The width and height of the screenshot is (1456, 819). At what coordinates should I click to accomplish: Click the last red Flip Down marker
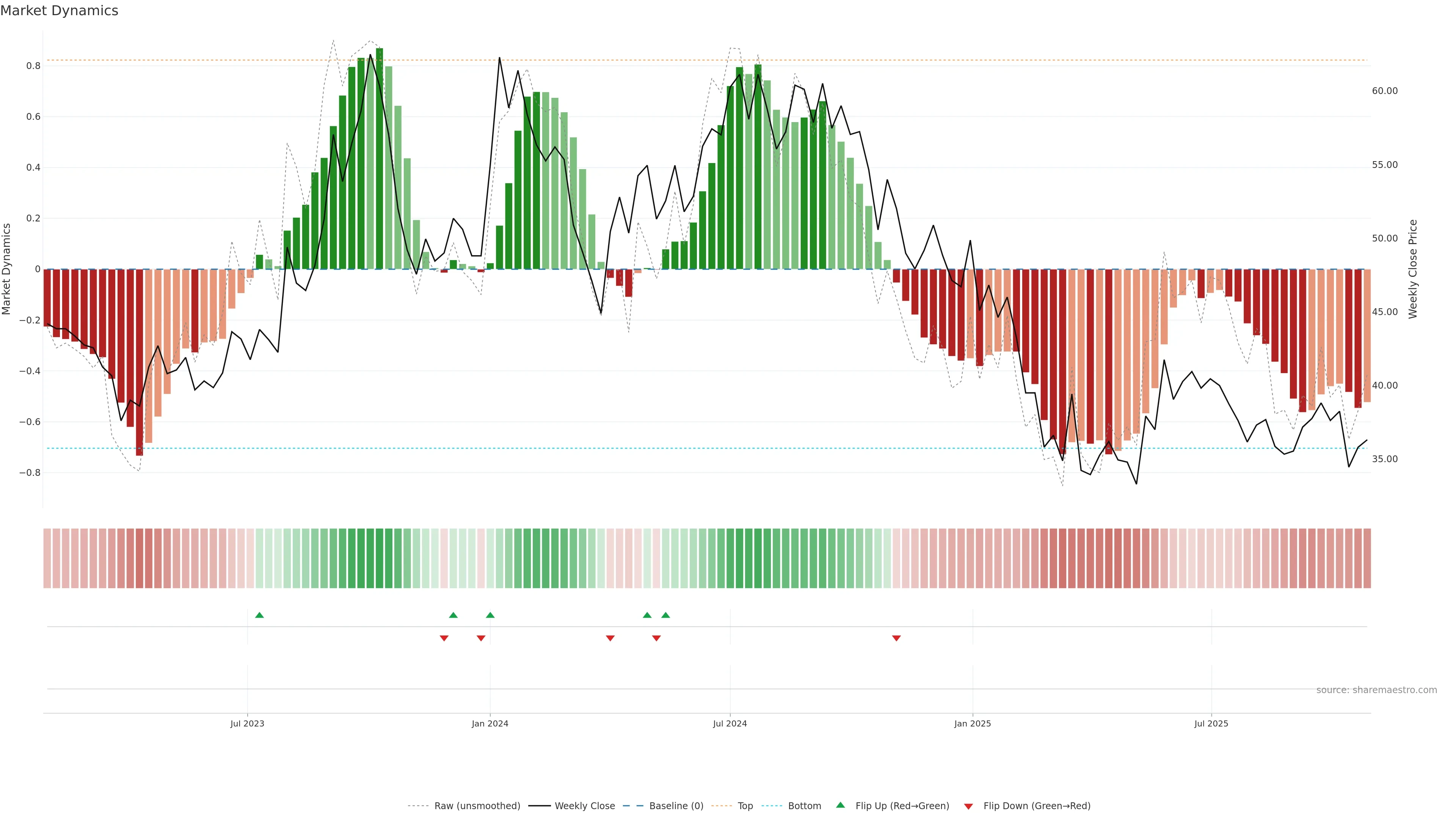tap(896, 638)
